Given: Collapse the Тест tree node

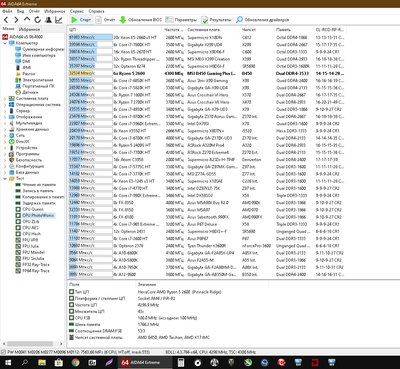Looking at the screenshot, I should click(5, 179).
